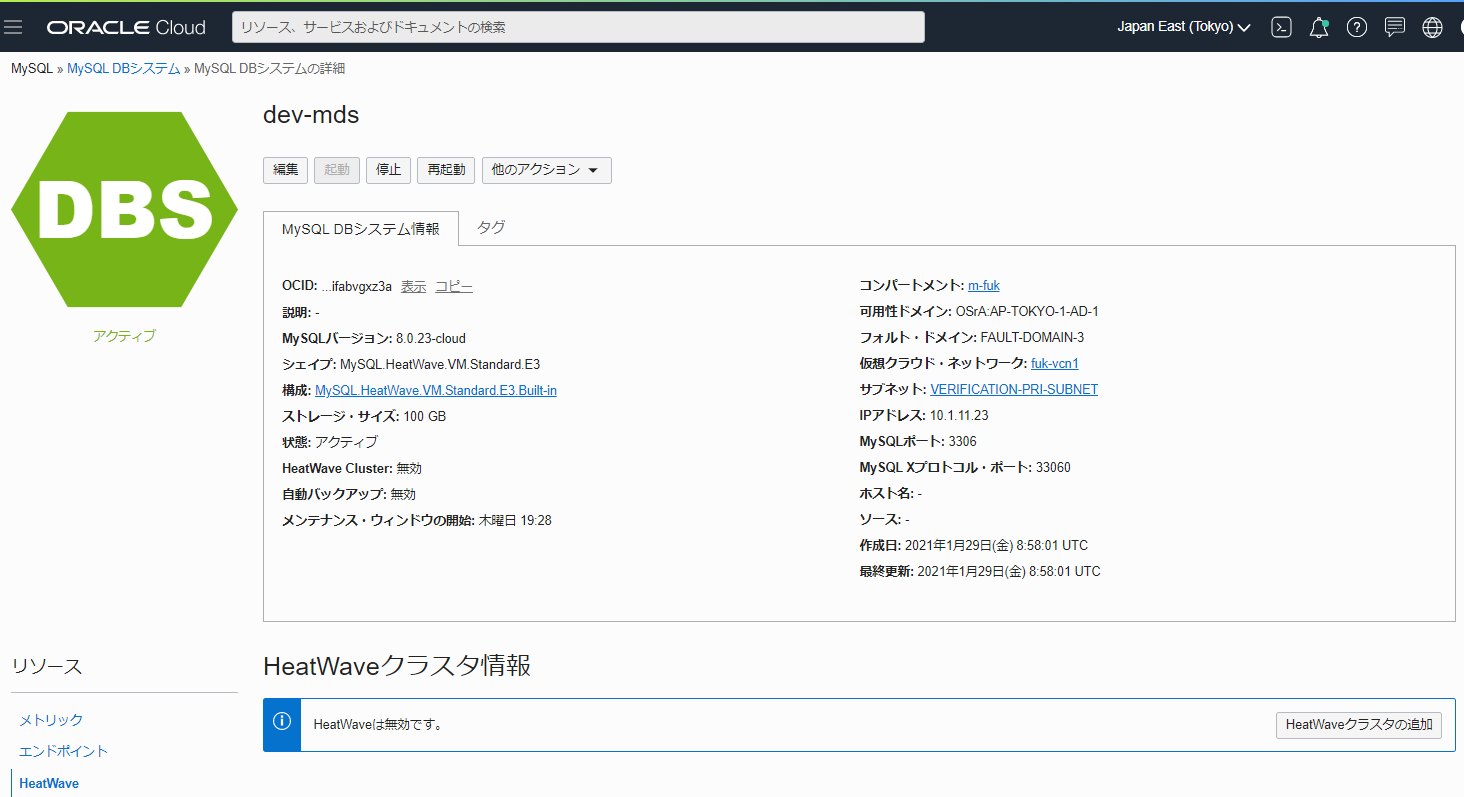
Task: Click the X protocol port 33060
Action: coord(1053,468)
